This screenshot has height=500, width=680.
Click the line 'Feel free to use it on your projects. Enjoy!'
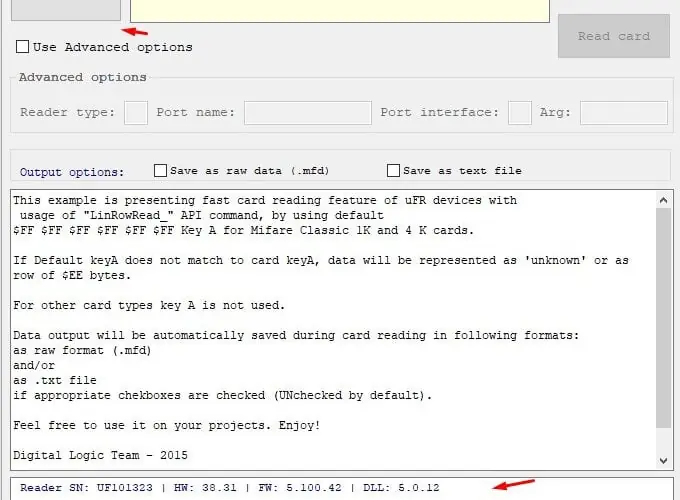pyautogui.click(x=167, y=425)
